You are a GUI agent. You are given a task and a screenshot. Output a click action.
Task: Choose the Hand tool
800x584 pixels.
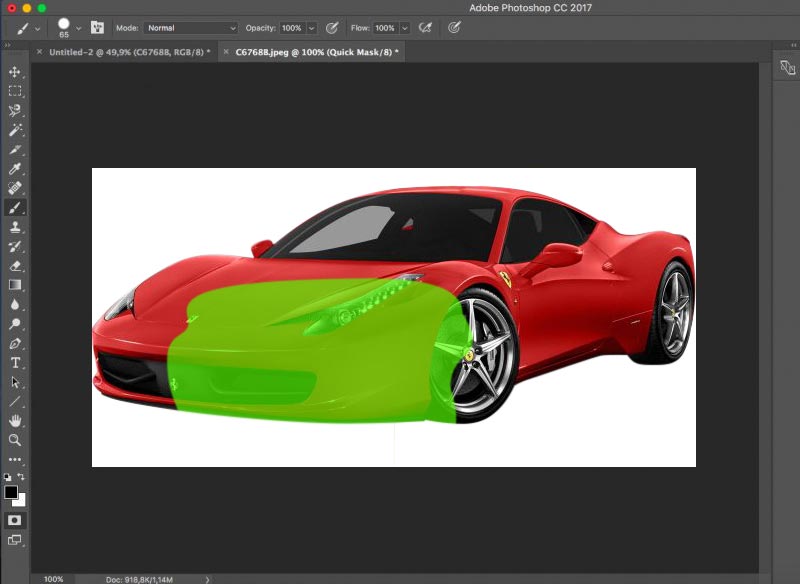15,421
